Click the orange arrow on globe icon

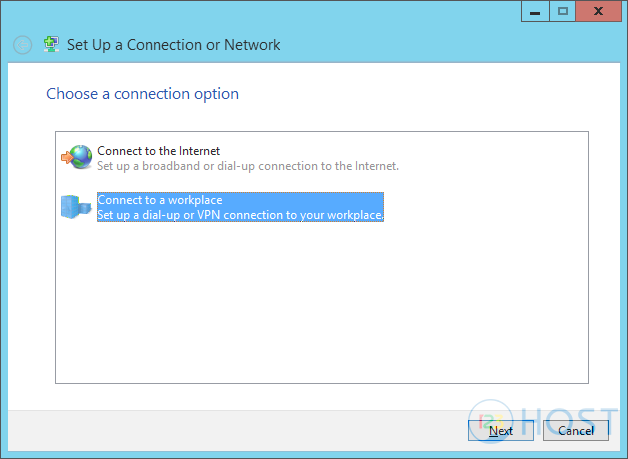click(67, 157)
